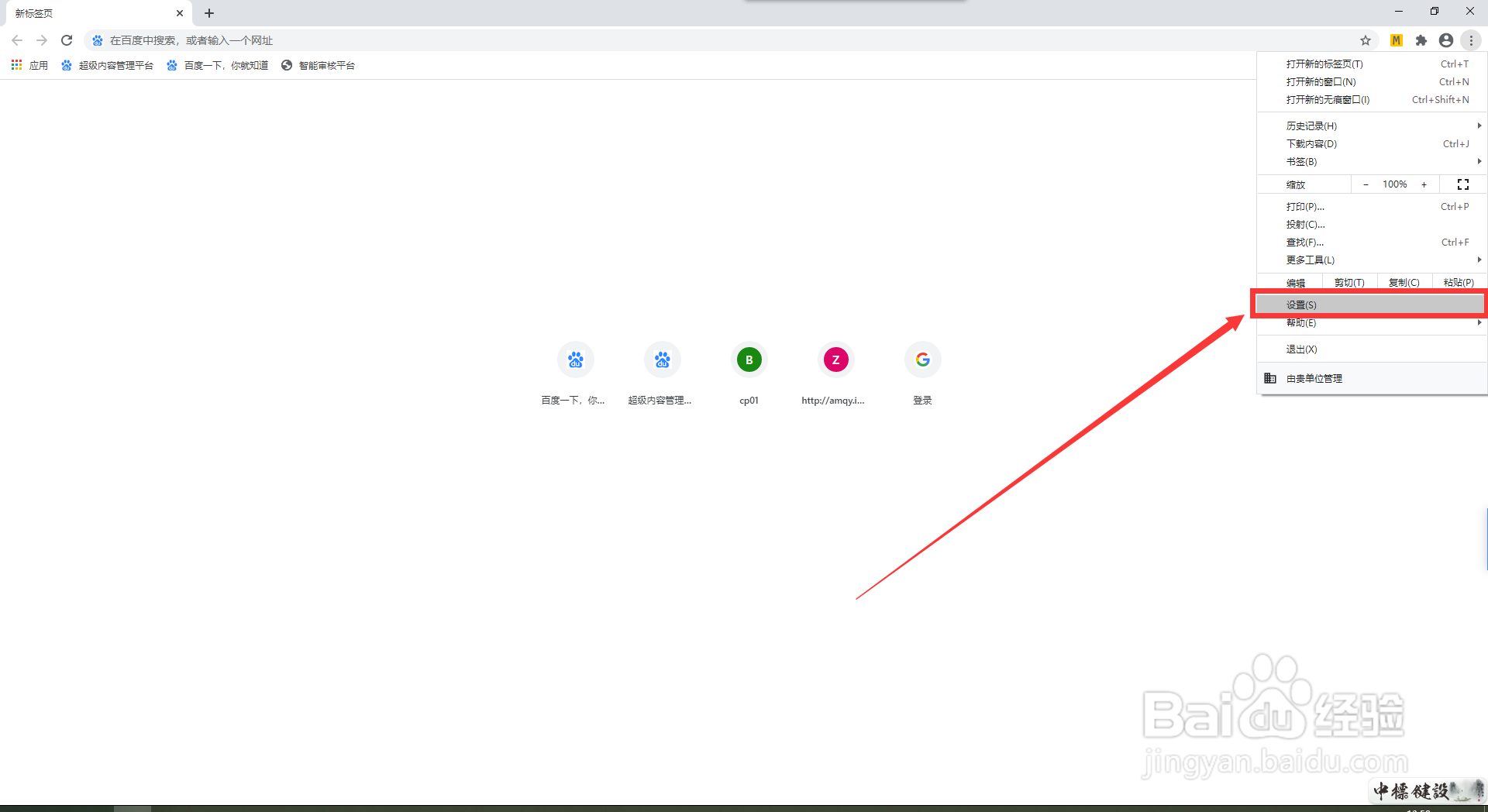Increase zoom with the plus button
This screenshot has width=1488, height=812.
pos(1424,184)
